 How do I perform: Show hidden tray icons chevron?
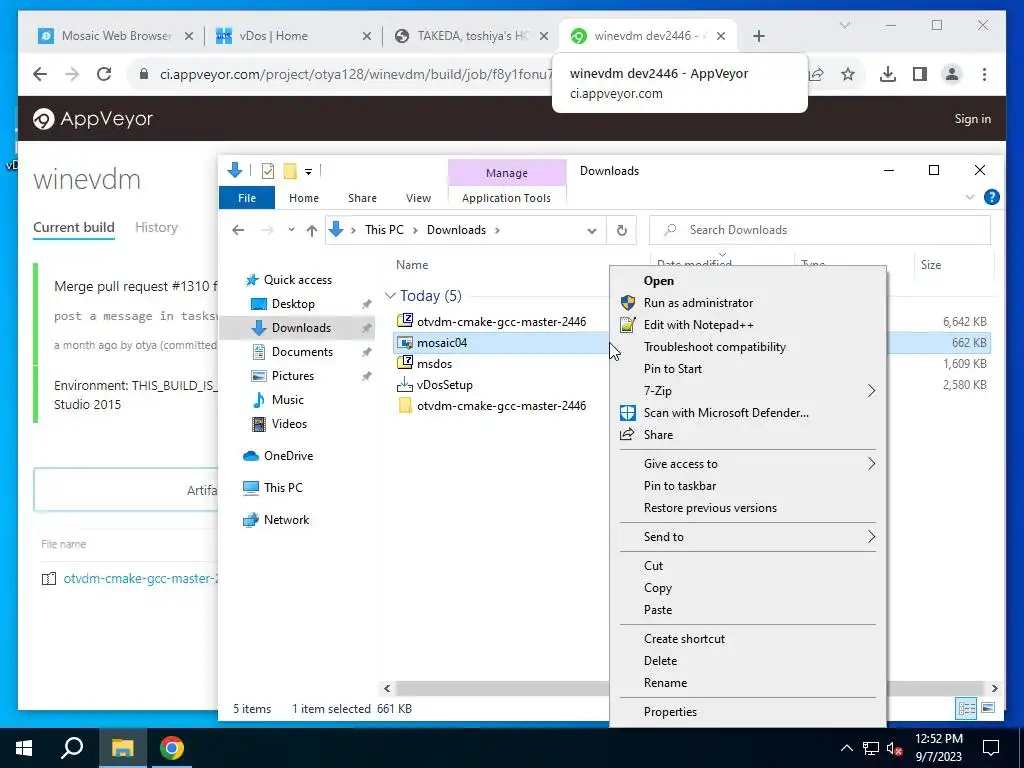(x=846, y=748)
